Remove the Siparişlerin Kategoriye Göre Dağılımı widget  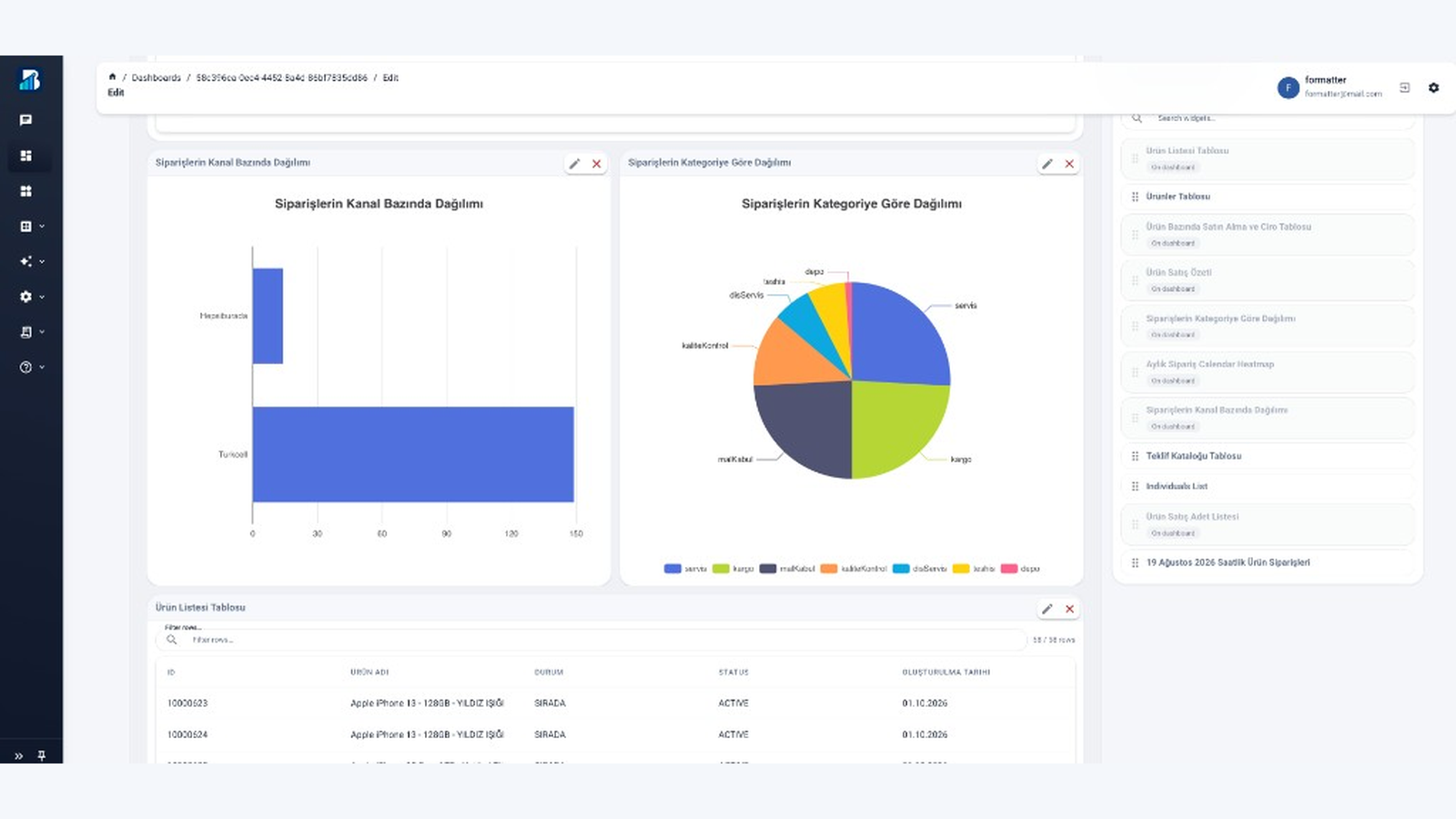click(1070, 164)
